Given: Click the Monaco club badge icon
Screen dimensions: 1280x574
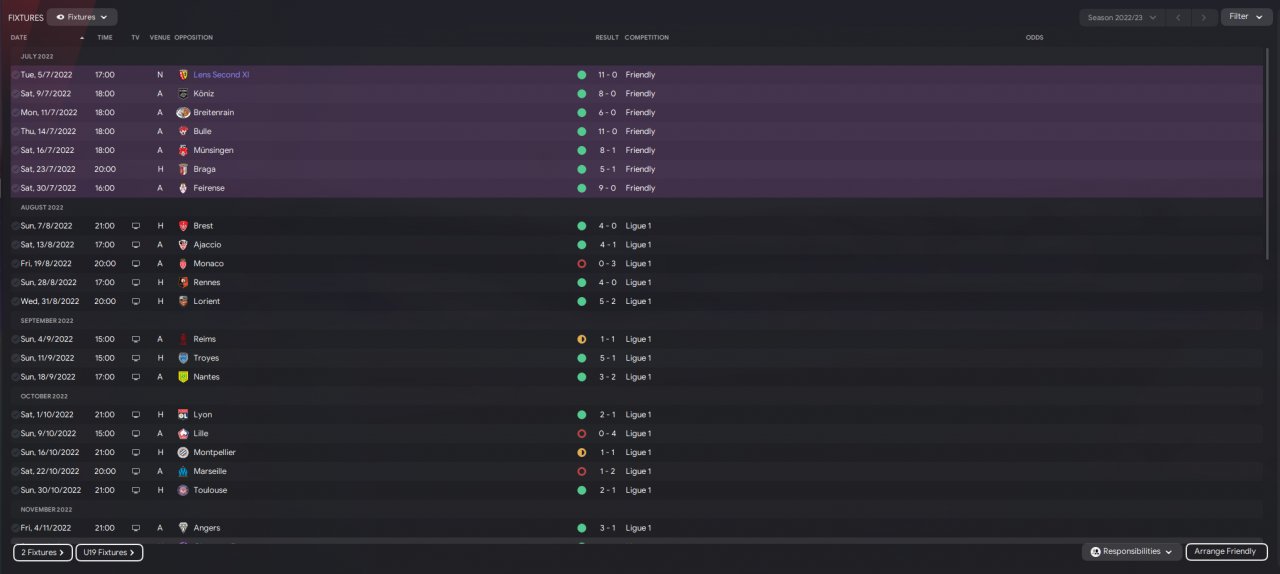Looking at the screenshot, I should [x=183, y=264].
